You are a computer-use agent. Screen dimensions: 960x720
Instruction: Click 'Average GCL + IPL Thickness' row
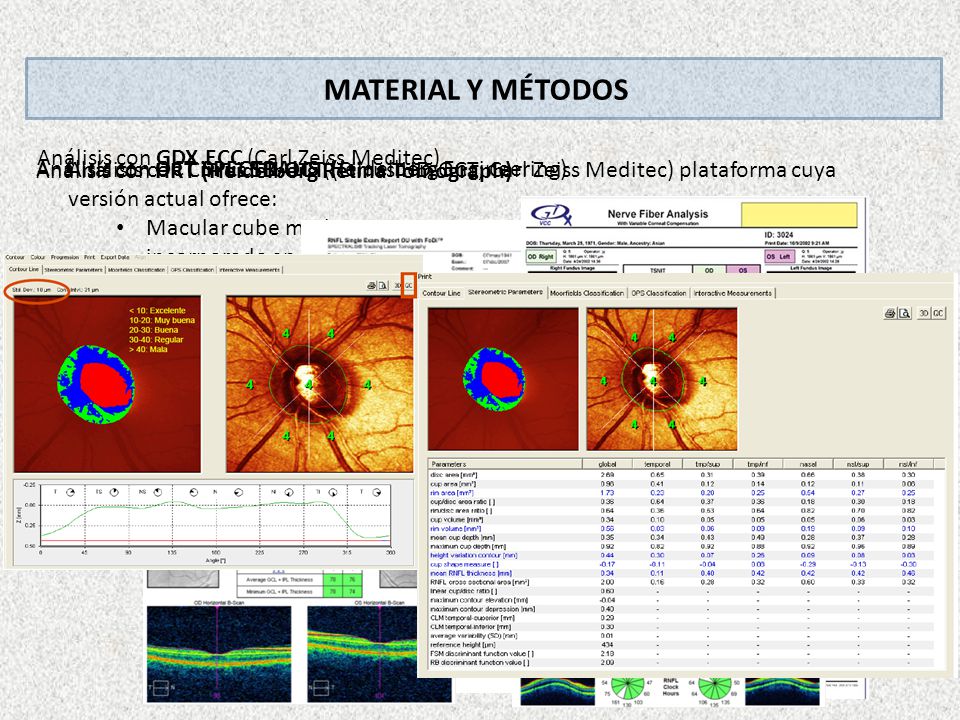click(300, 579)
